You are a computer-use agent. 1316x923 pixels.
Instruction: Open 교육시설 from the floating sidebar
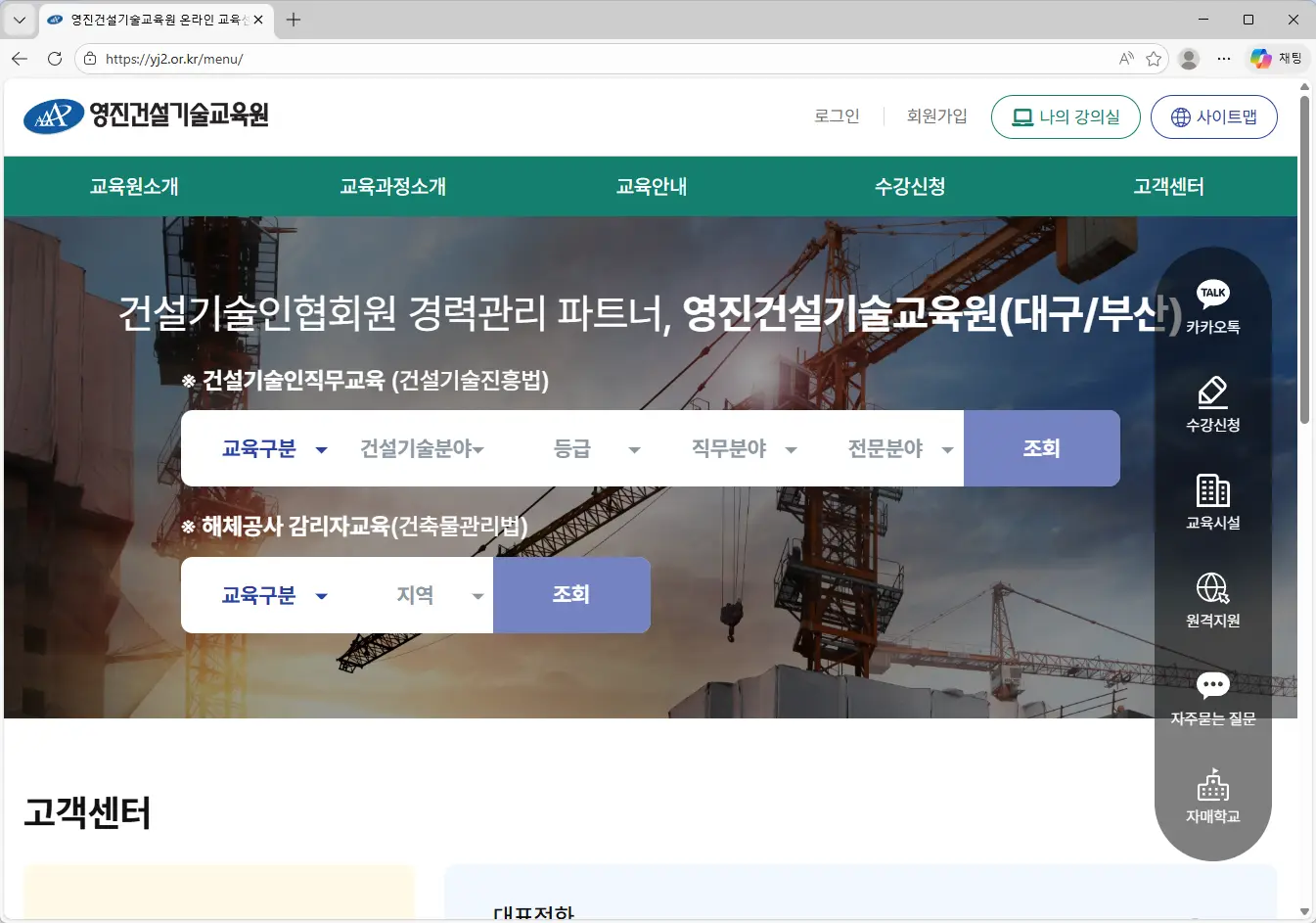[1212, 501]
